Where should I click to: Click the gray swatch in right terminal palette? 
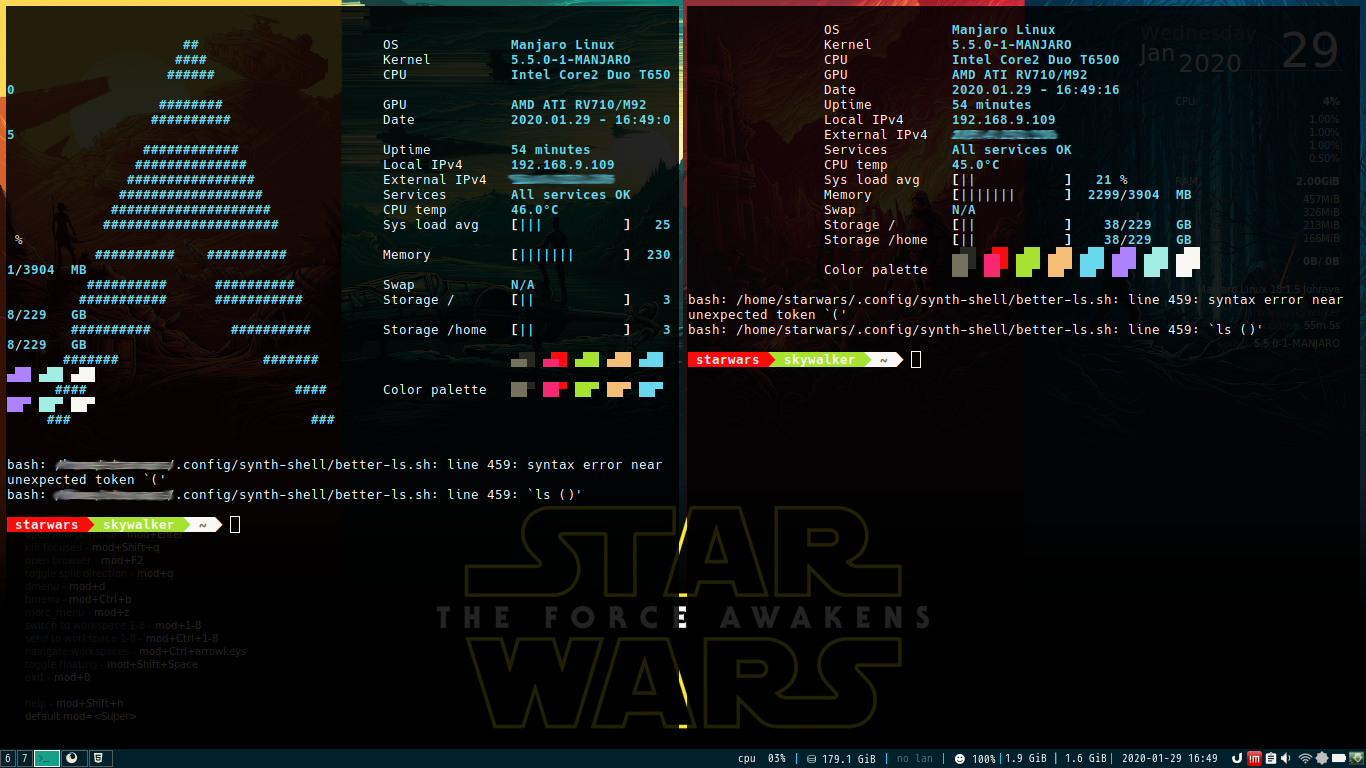(964, 262)
